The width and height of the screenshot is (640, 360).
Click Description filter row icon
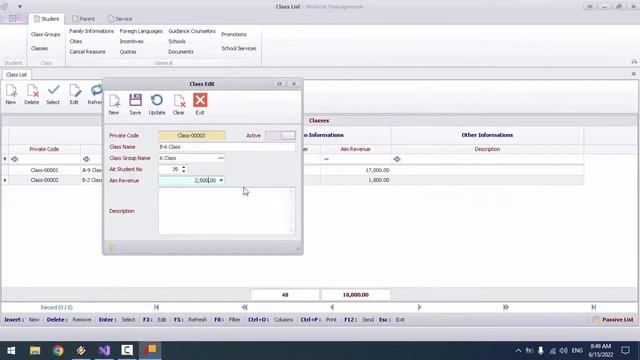point(397,159)
